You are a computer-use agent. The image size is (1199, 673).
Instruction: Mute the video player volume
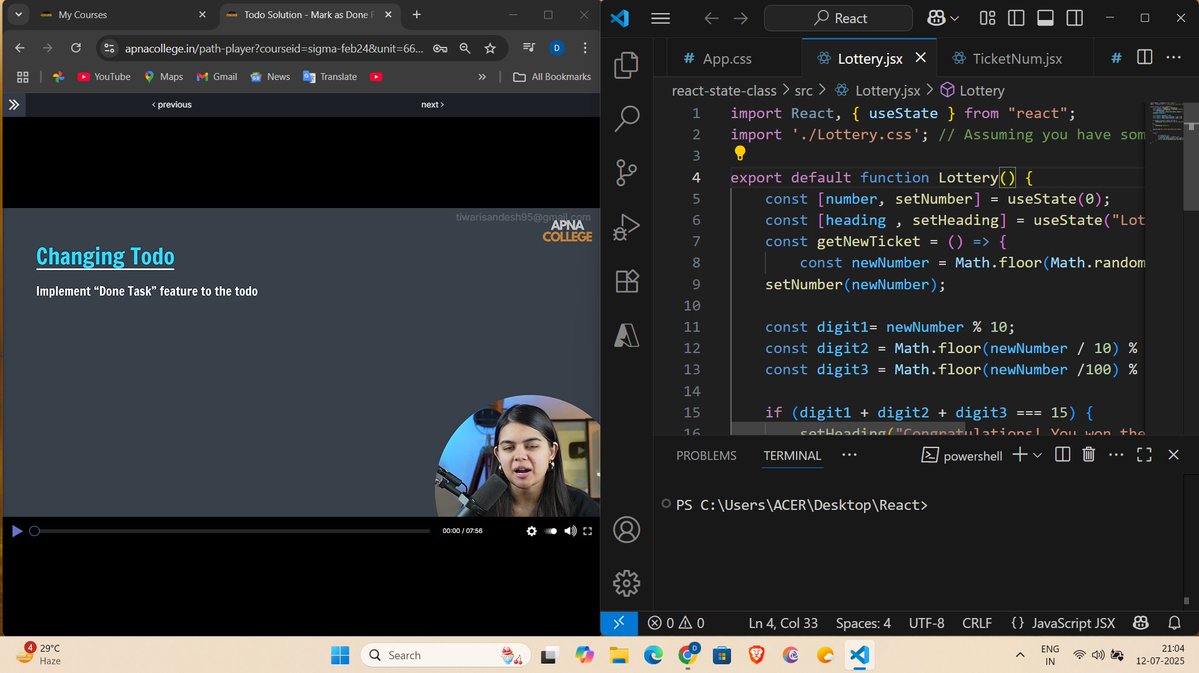pos(570,531)
